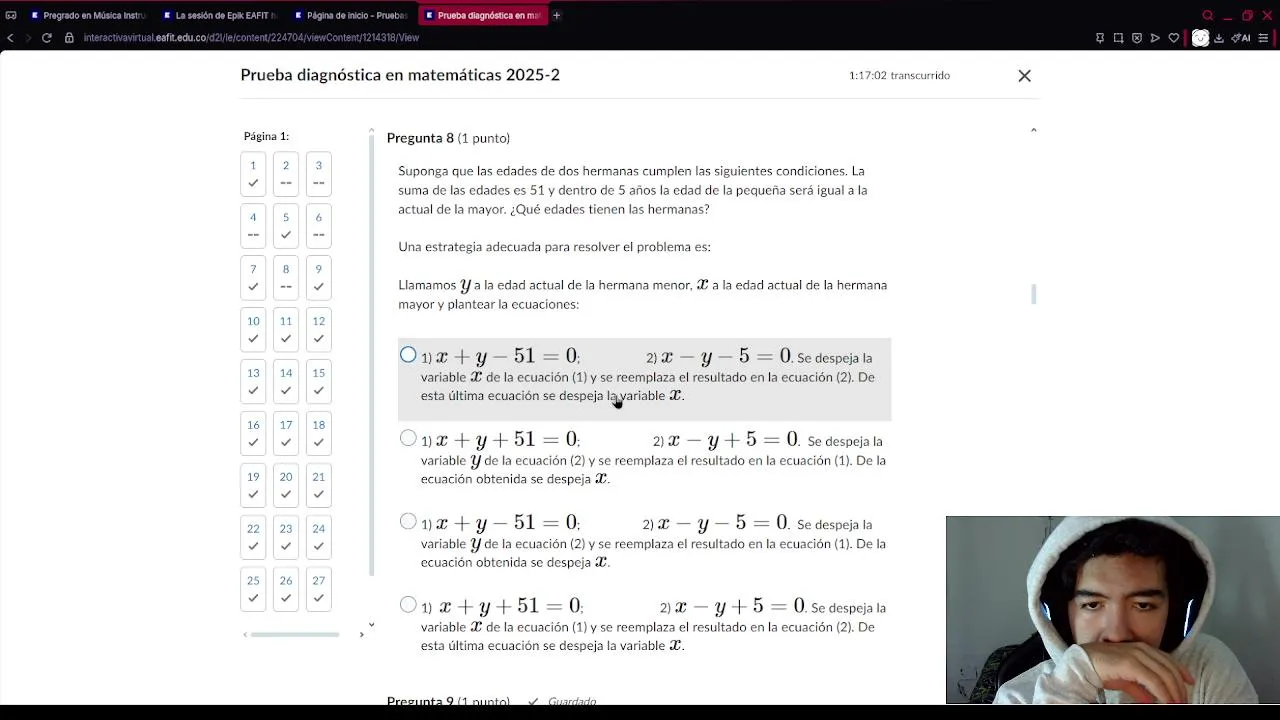Jump to question 3 in navigator
The width and height of the screenshot is (1280, 720).
[319, 174]
